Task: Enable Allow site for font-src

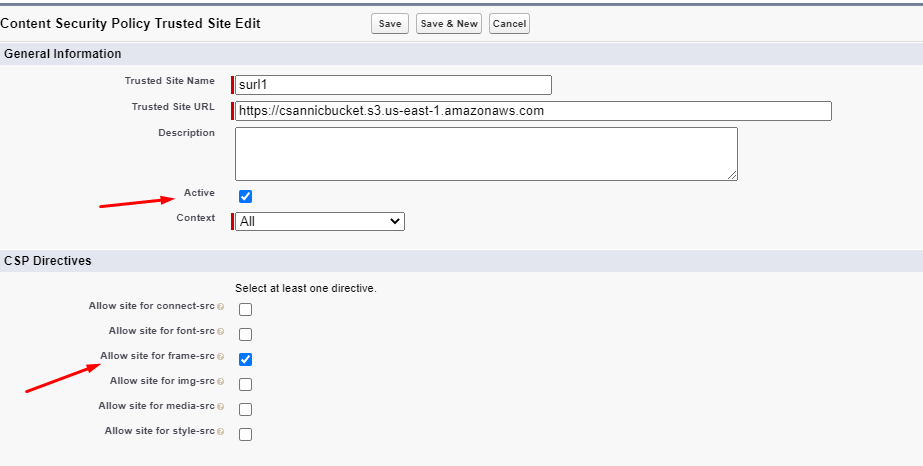Action: (245, 335)
